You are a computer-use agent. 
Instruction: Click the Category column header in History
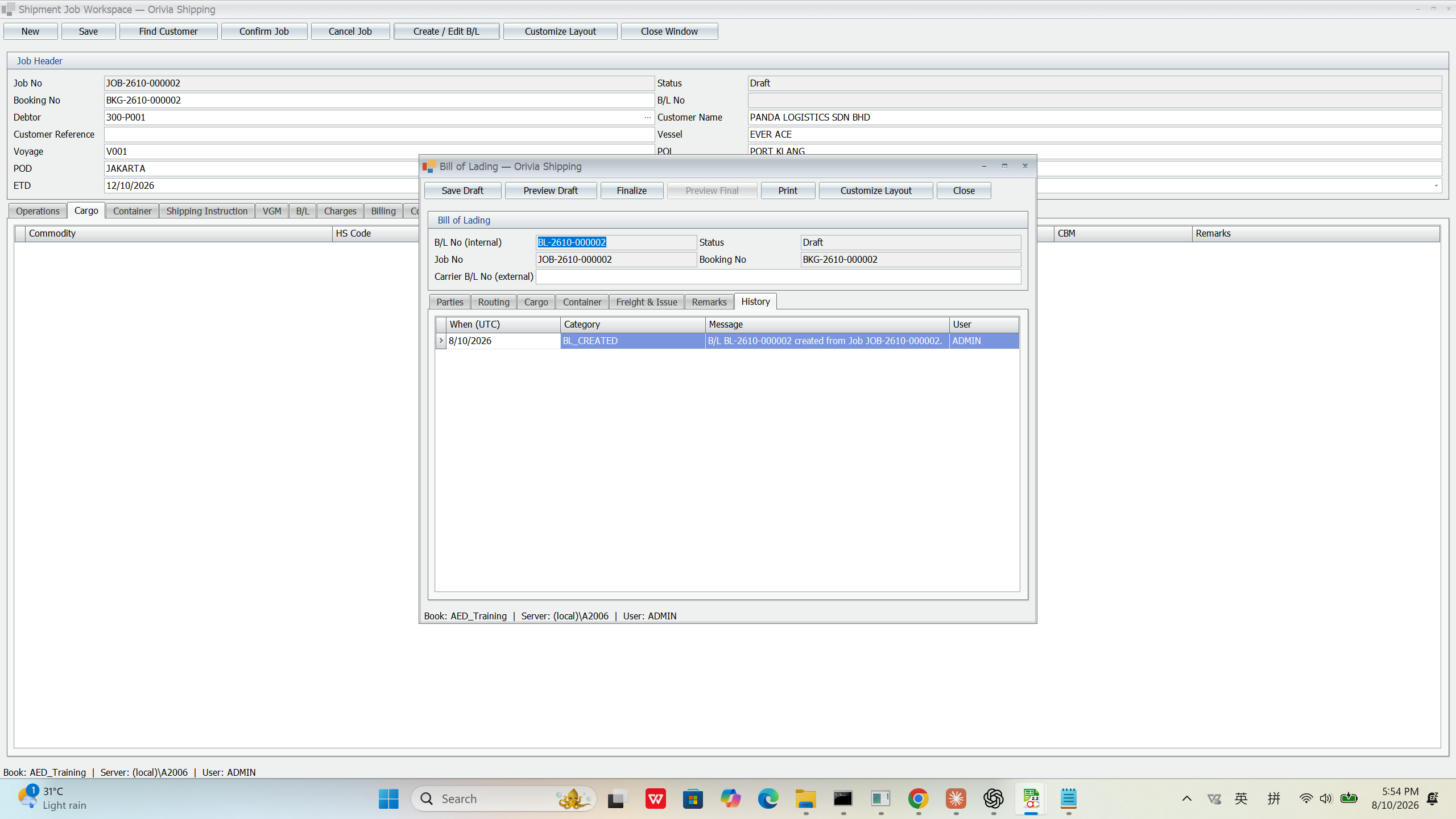point(633,324)
